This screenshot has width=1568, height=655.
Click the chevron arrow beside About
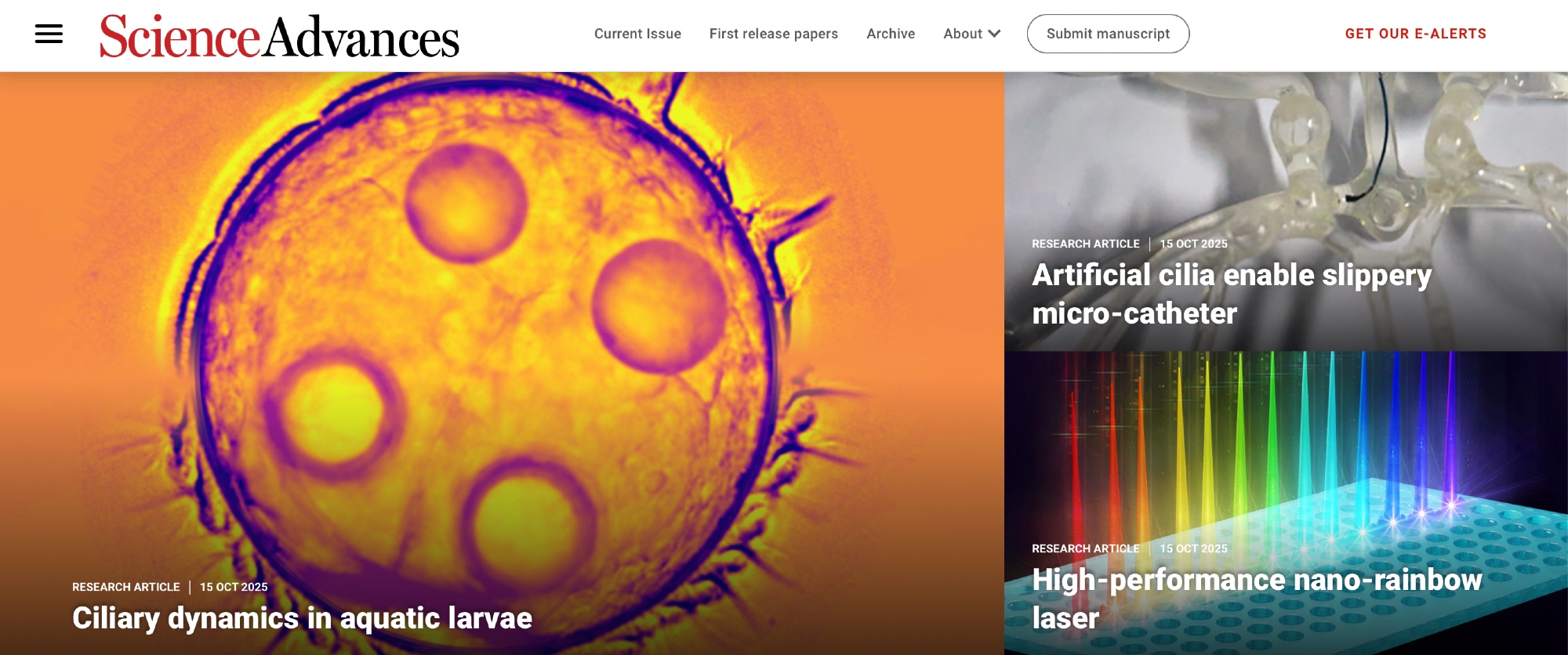(x=994, y=34)
